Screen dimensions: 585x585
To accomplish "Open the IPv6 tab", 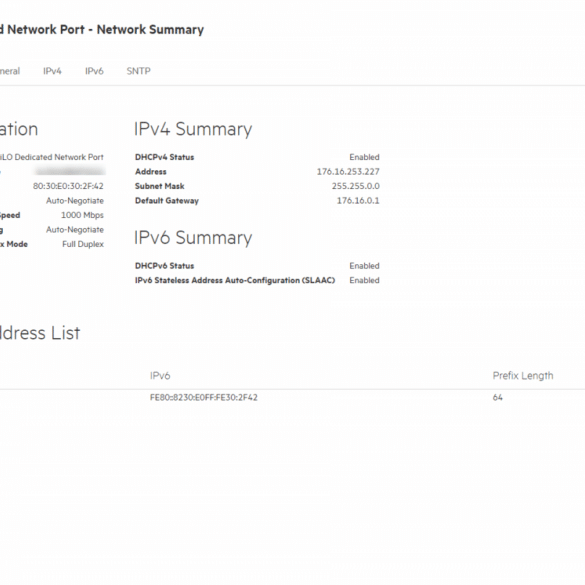I will click(x=94, y=71).
